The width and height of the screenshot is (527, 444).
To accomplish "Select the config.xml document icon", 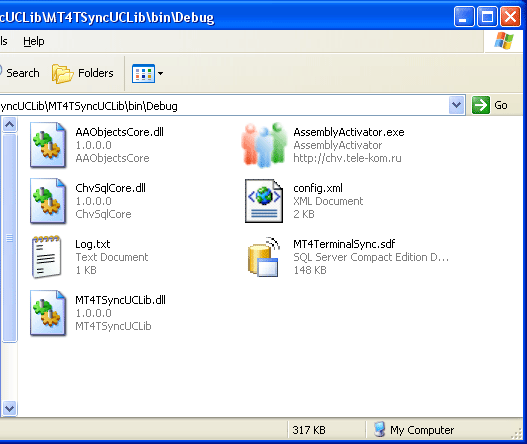I will [264, 201].
